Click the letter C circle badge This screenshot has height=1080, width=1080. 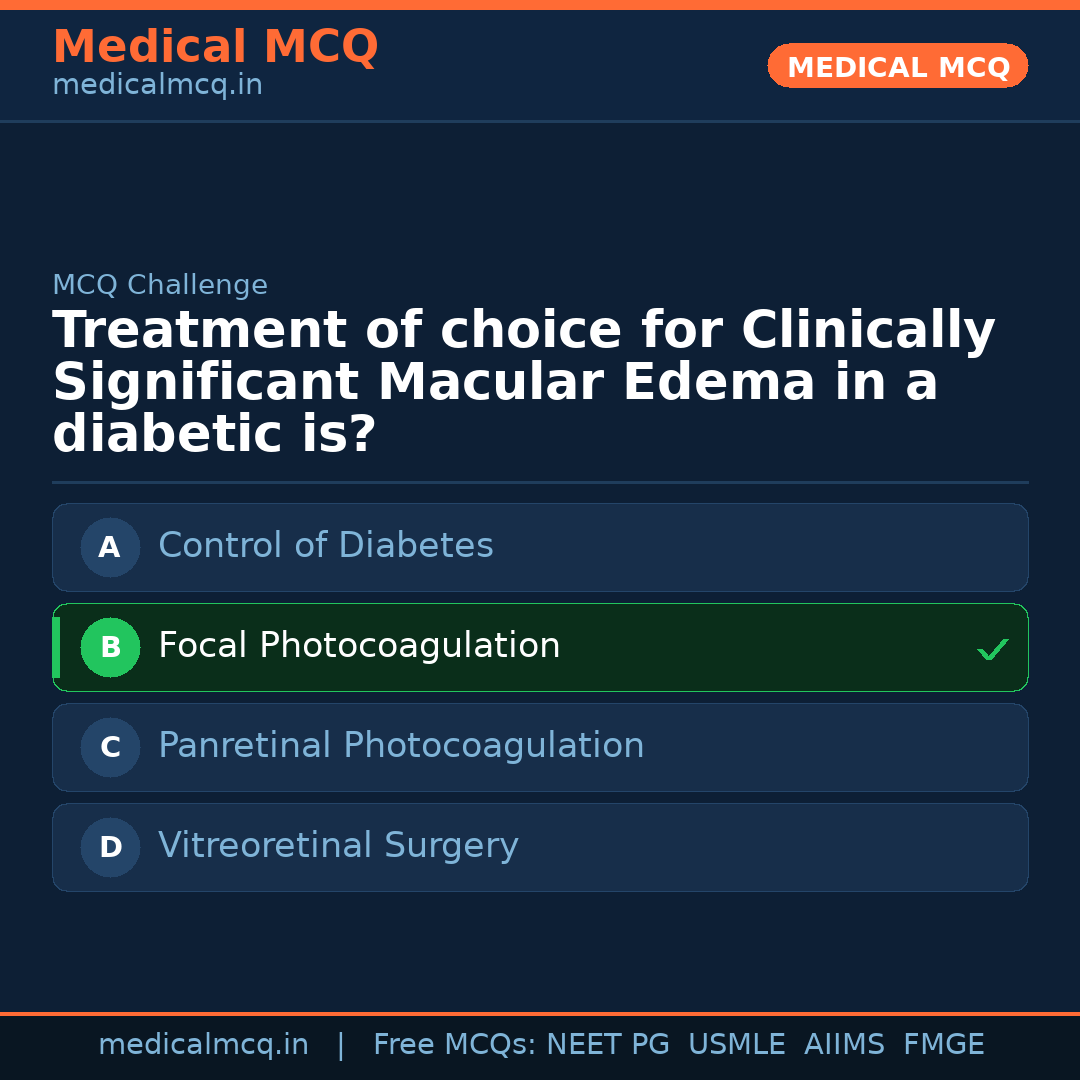tap(110, 747)
